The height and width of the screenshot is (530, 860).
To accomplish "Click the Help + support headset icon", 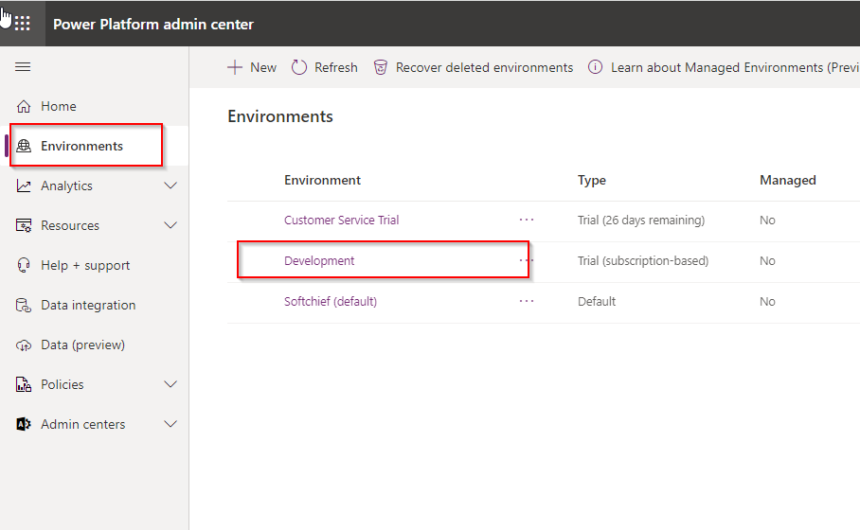I will [24, 266].
